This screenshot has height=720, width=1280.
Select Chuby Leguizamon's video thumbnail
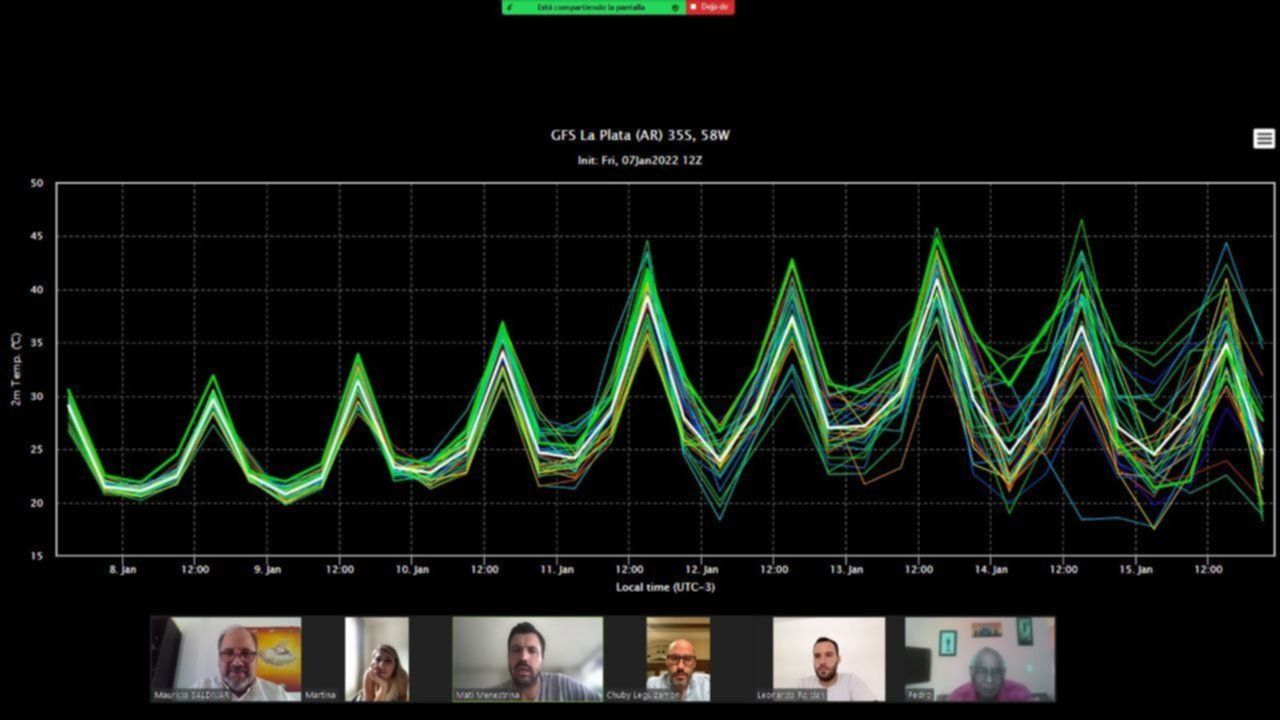pos(677,658)
